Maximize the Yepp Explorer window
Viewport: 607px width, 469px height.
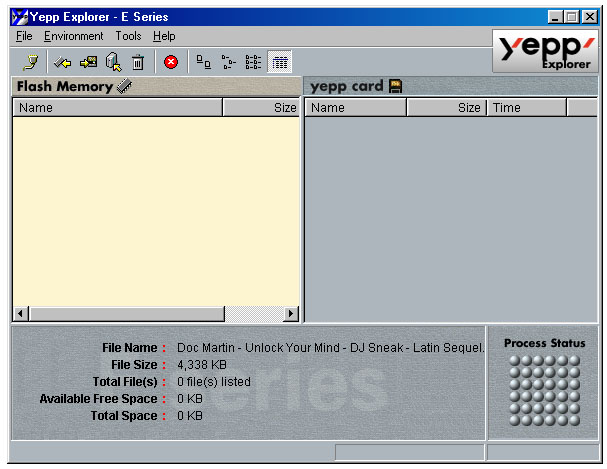click(572, 17)
